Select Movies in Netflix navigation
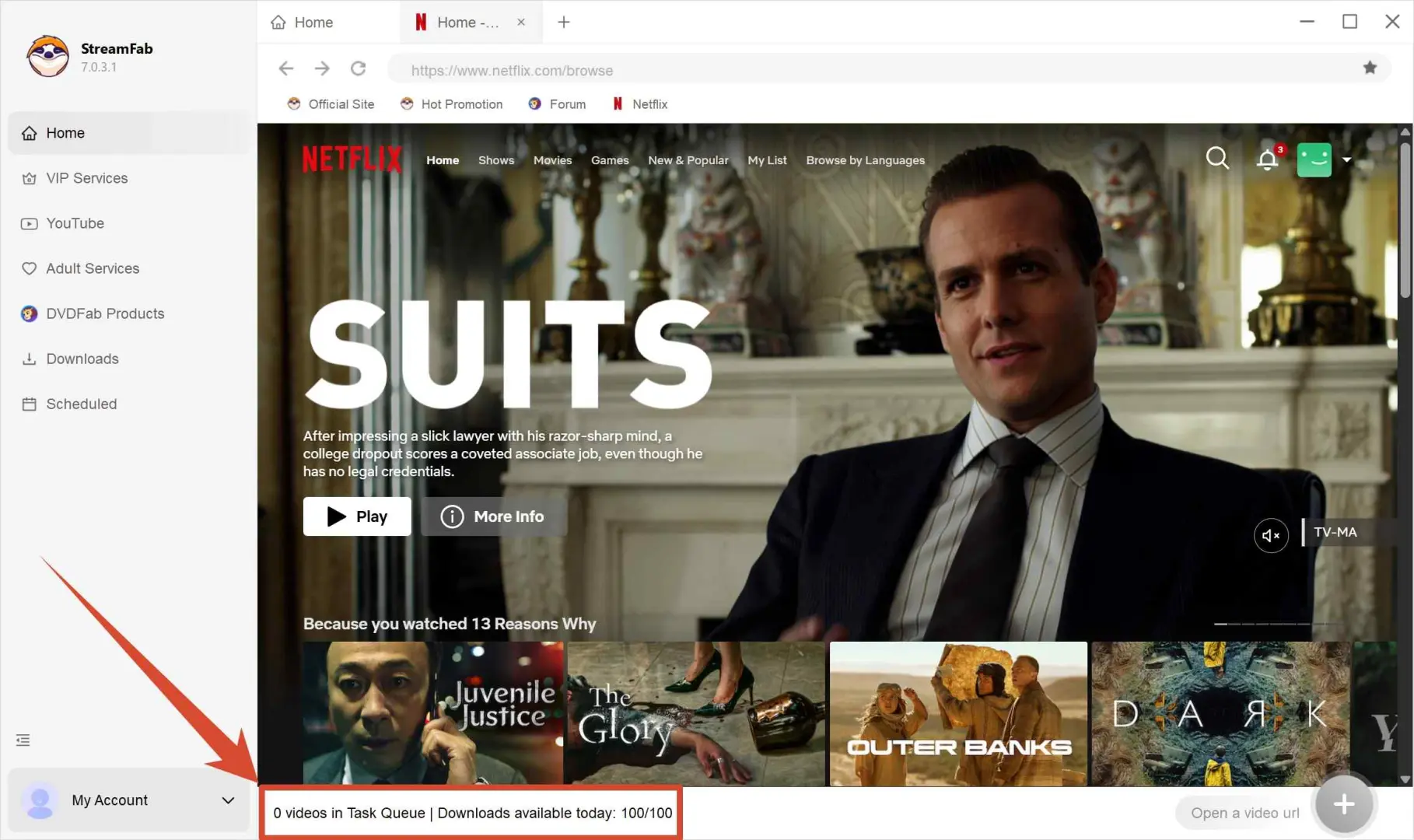Viewport: 1414px width, 840px height. [552, 160]
